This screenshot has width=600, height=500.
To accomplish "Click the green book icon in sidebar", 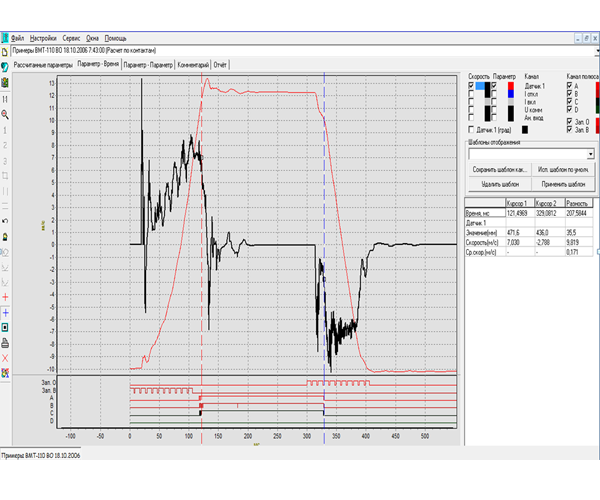I will [5, 82].
